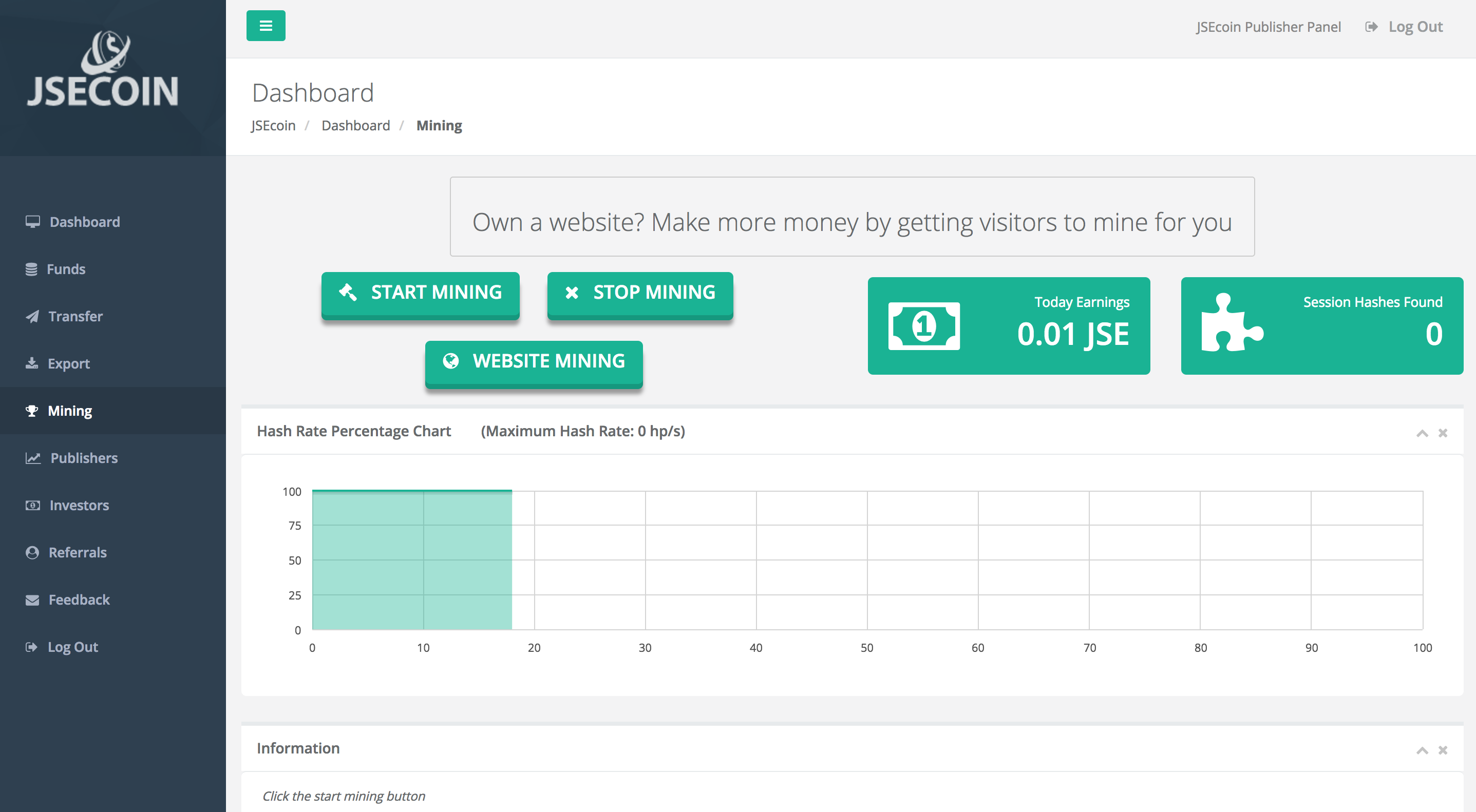
Task: Collapse the Hash Rate Percentage Chart panel
Action: click(1422, 434)
